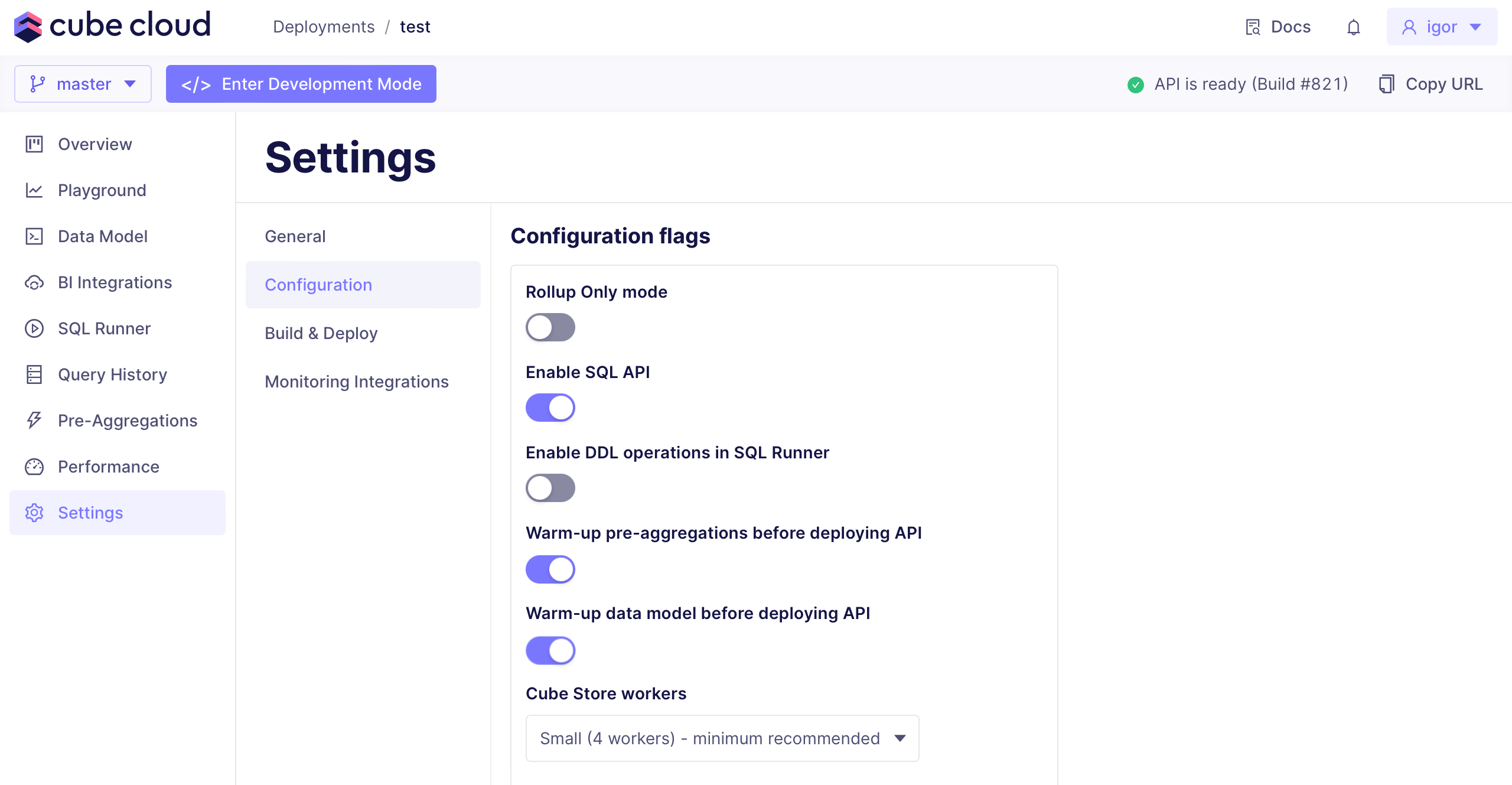The image size is (1512, 785).
Task: Open Pre-Aggregations lightning icon
Action: pos(34,421)
